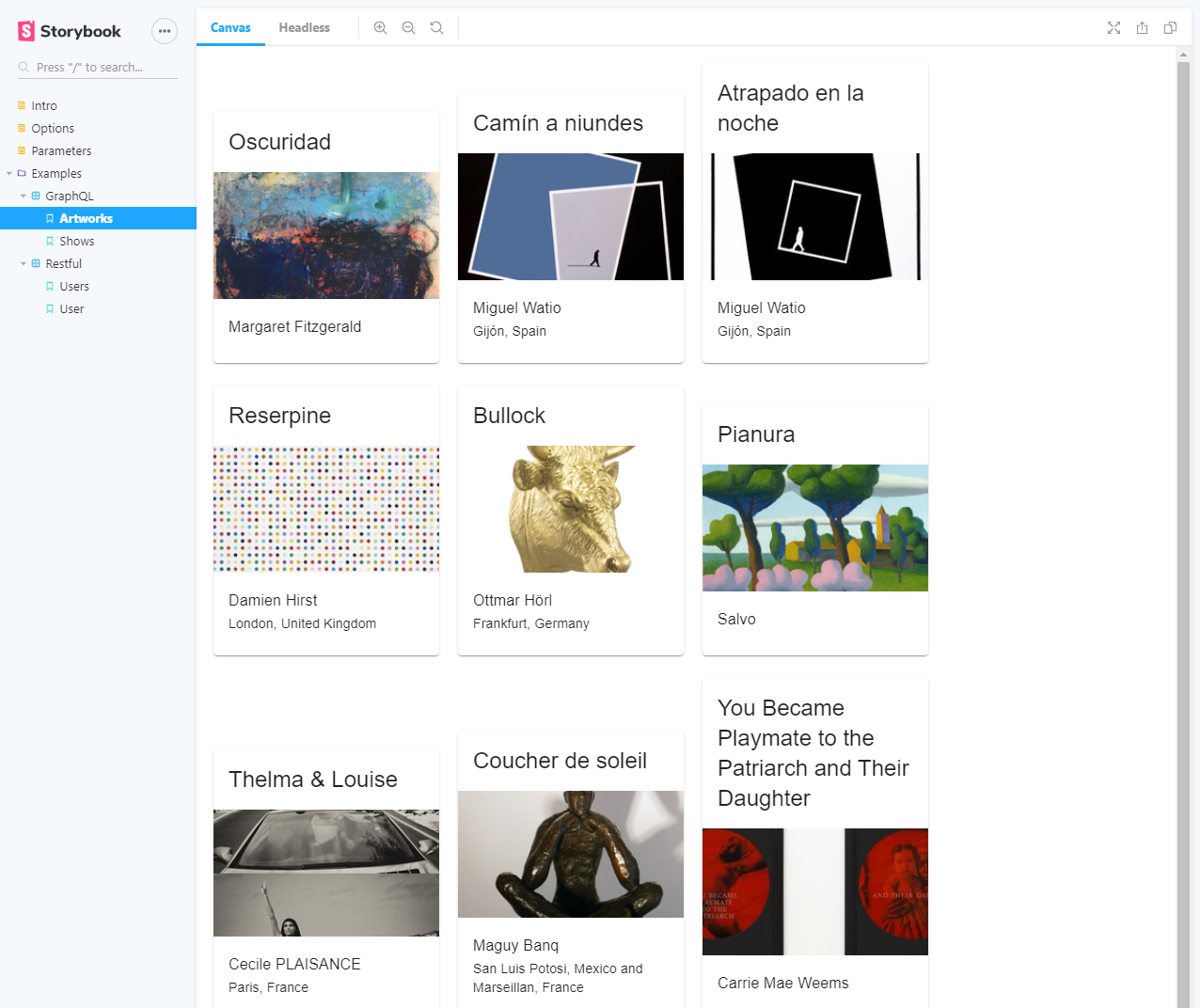Reset zoom using the circular arrow icon
Screen dimensions: 1200x1008
tap(436, 27)
